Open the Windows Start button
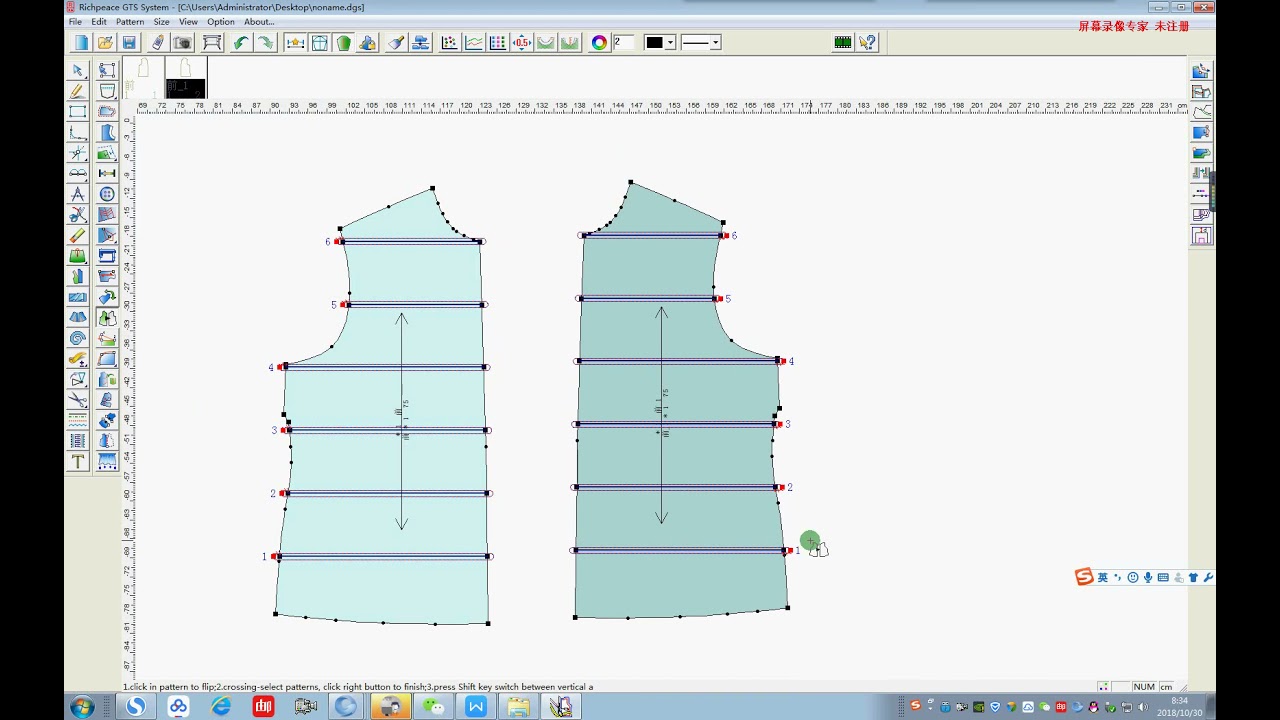Image resolution: width=1280 pixels, height=720 pixels. [x=82, y=707]
